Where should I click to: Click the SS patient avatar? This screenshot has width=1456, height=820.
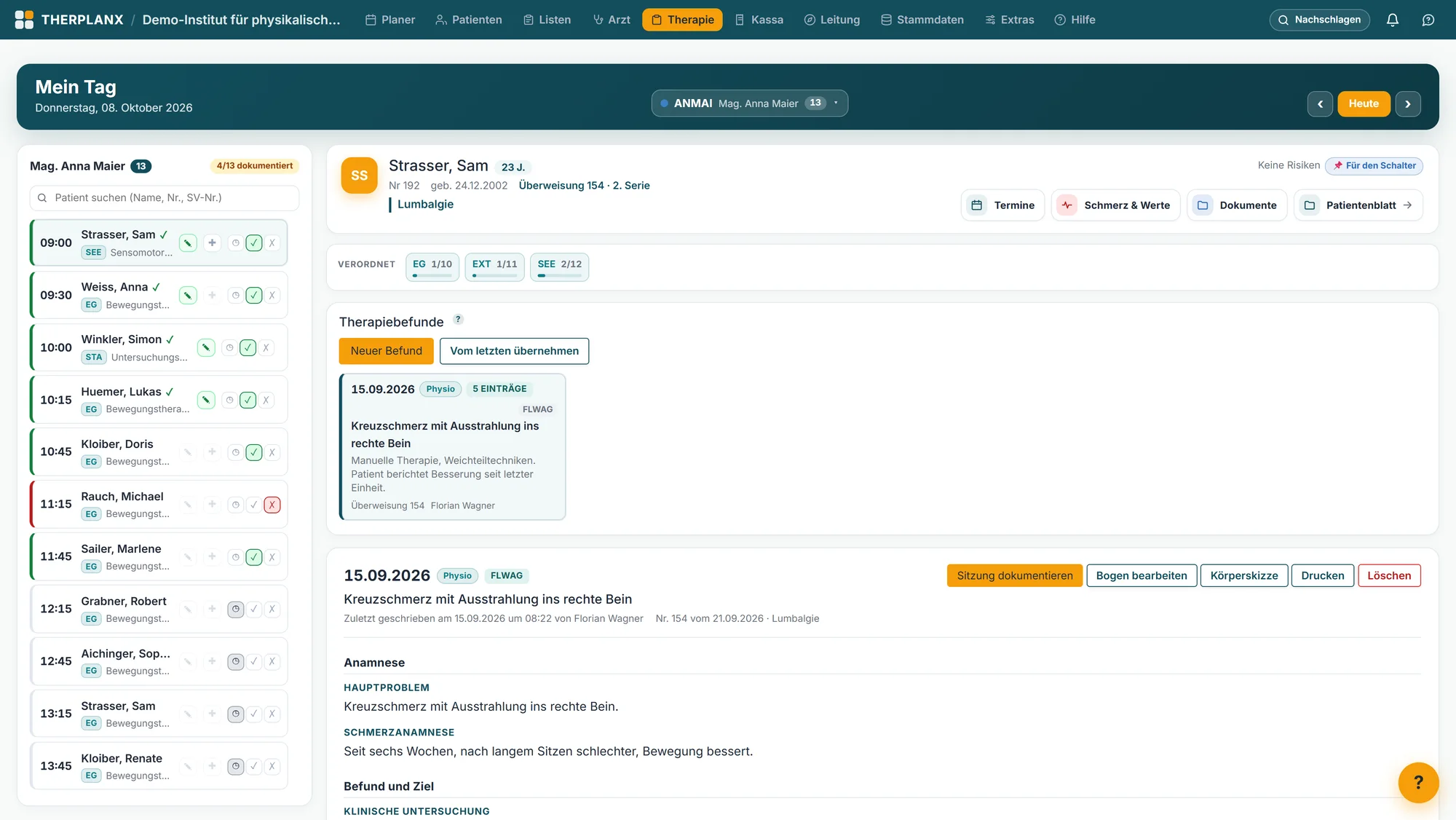[359, 176]
